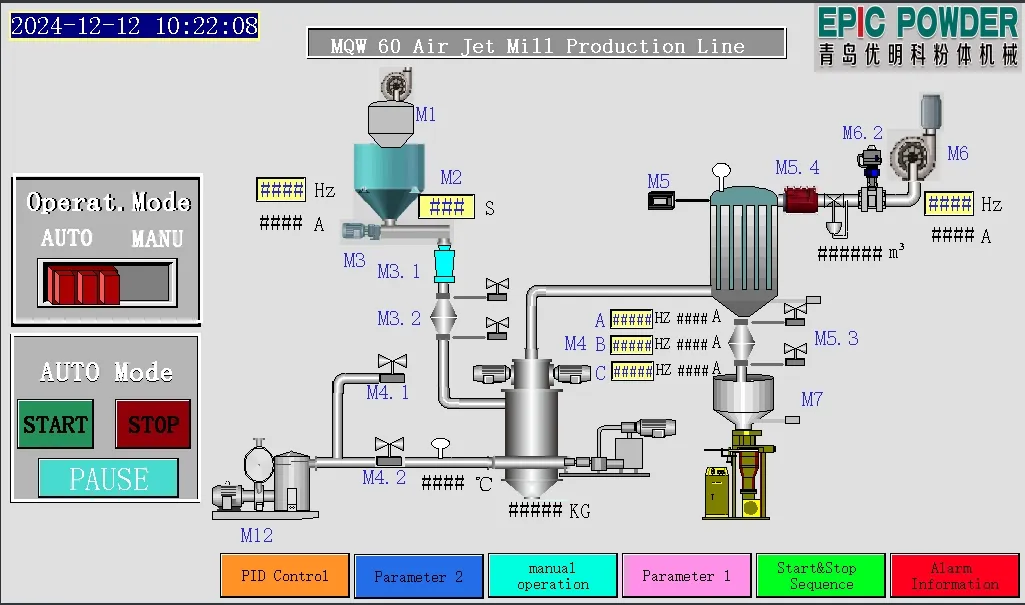Open the manual operation screen

coord(552,576)
